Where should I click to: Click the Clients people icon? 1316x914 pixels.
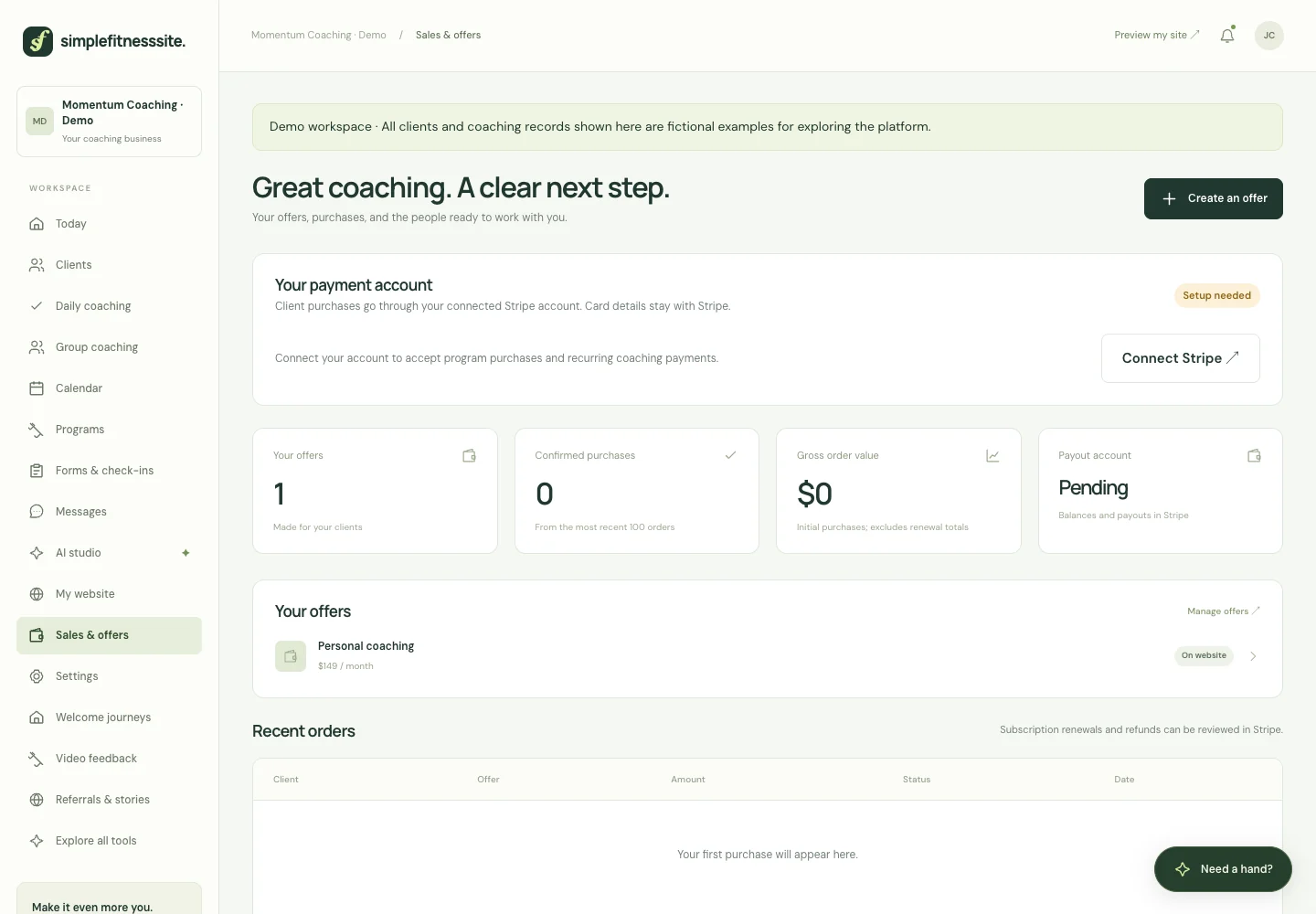[37, 265]
